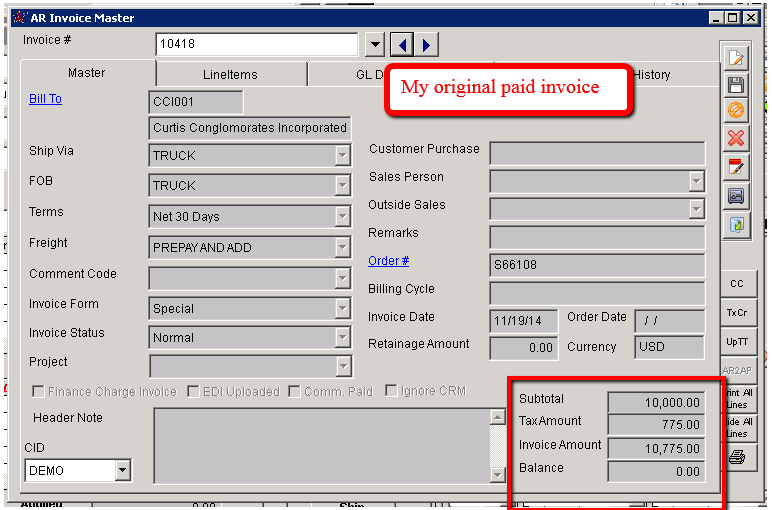Switch to the History tab
Viewport: 772px width, 510px height.
pos(652,75)
